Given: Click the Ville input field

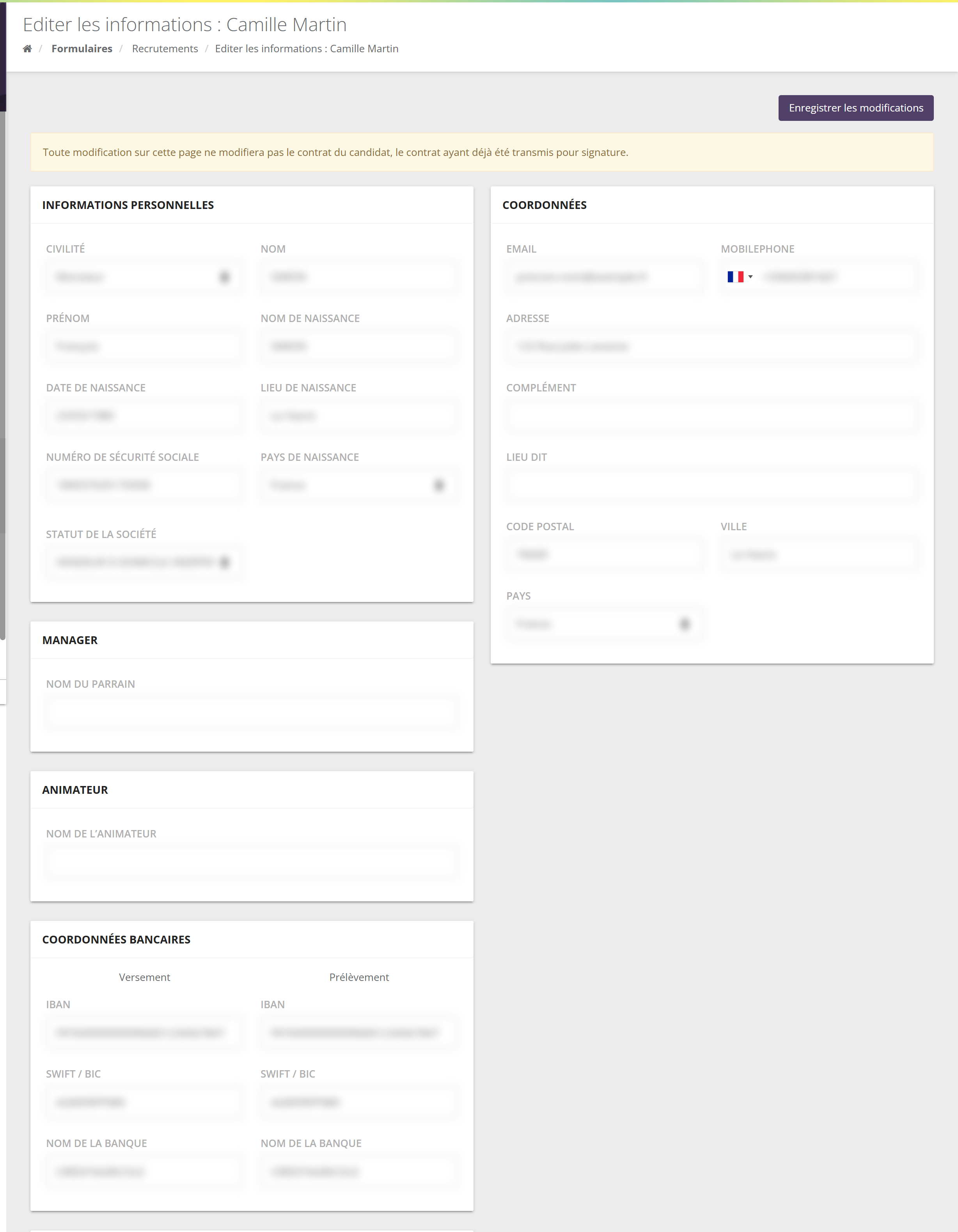Looking at the screenshot, I should (x=819, y=554).
